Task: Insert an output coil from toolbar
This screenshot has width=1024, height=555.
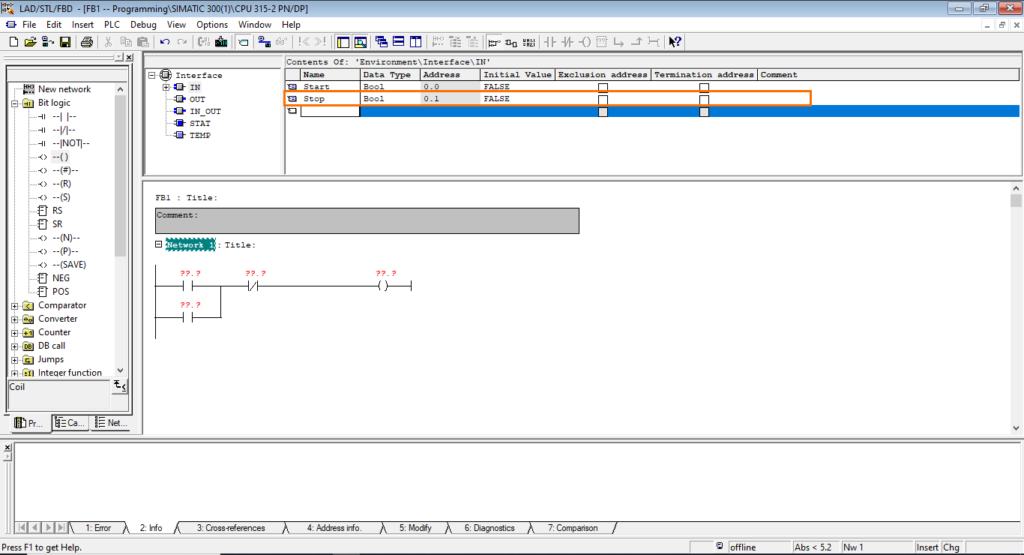Action: click(584, 42)
